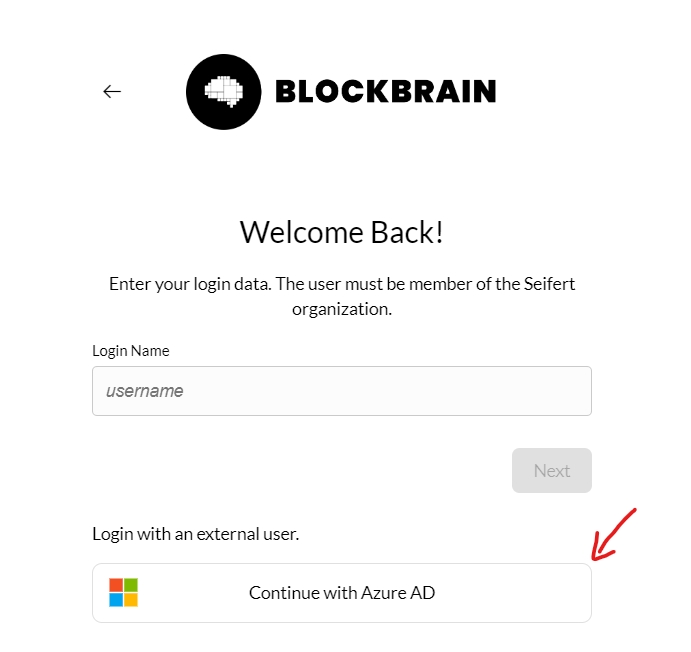
Task: Click the "Login Name" field label
Action: point(131,351)
